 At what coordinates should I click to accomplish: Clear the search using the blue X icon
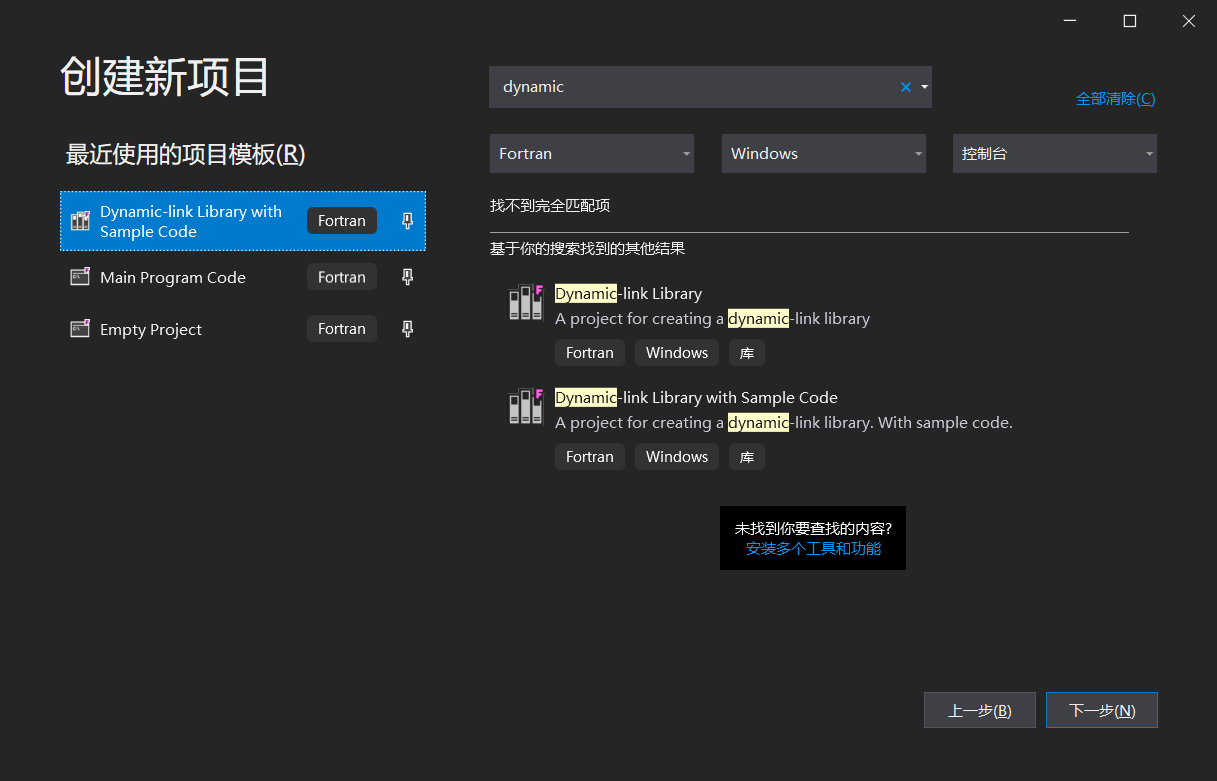coord(905,87)
